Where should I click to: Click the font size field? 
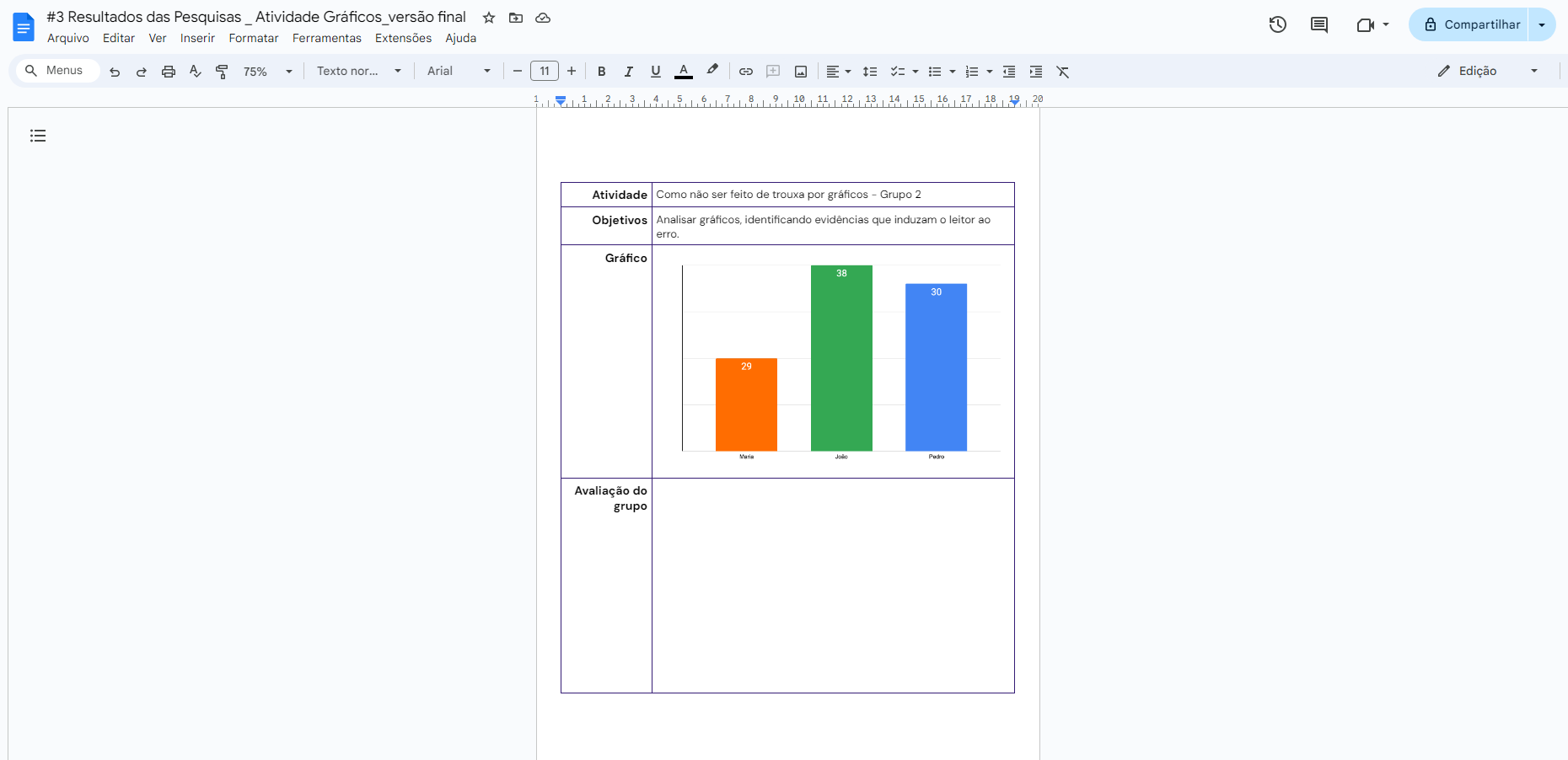coord(545,72)
